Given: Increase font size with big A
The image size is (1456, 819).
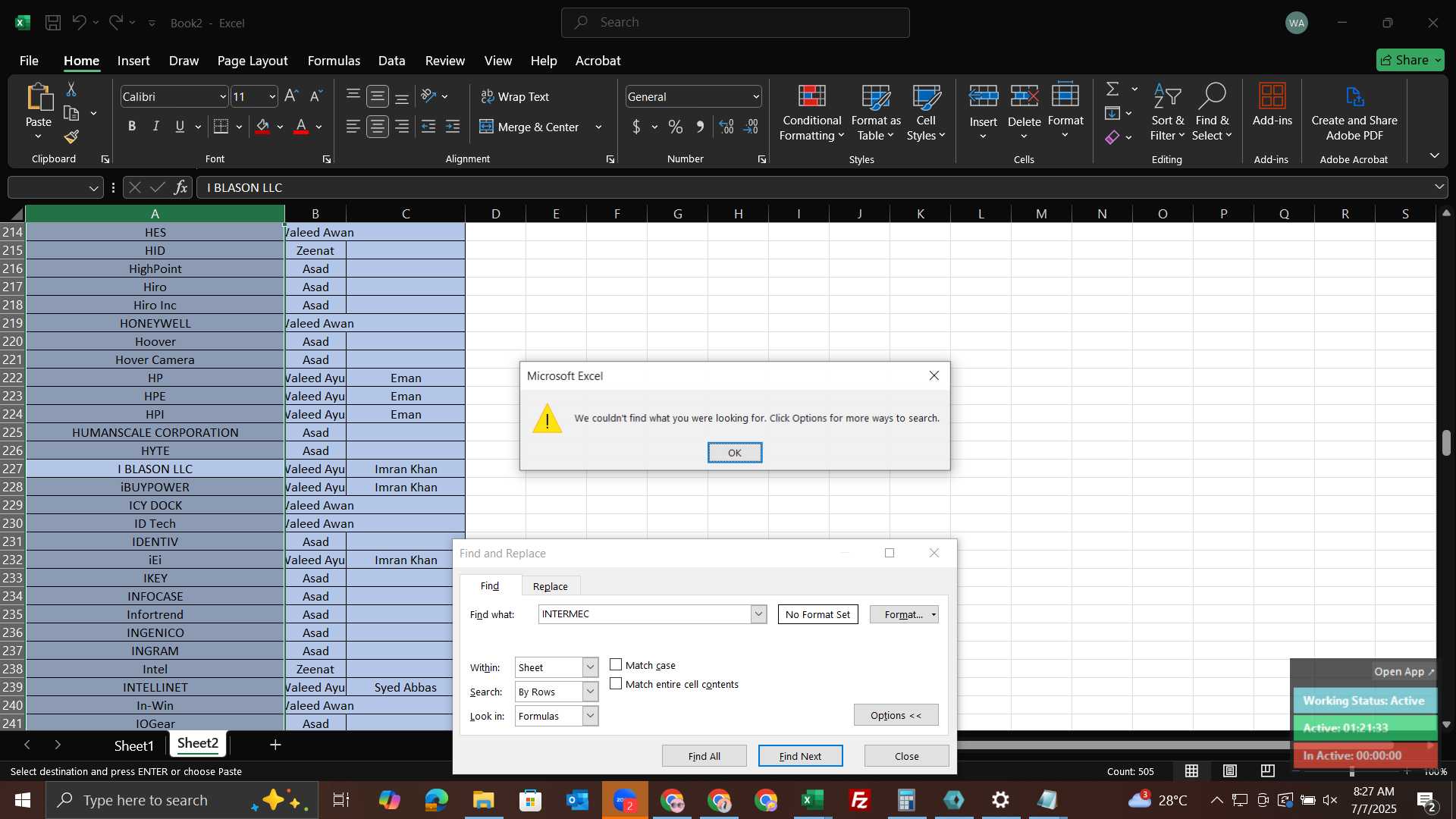Looking at the screenshot, I should click(291, 96).
